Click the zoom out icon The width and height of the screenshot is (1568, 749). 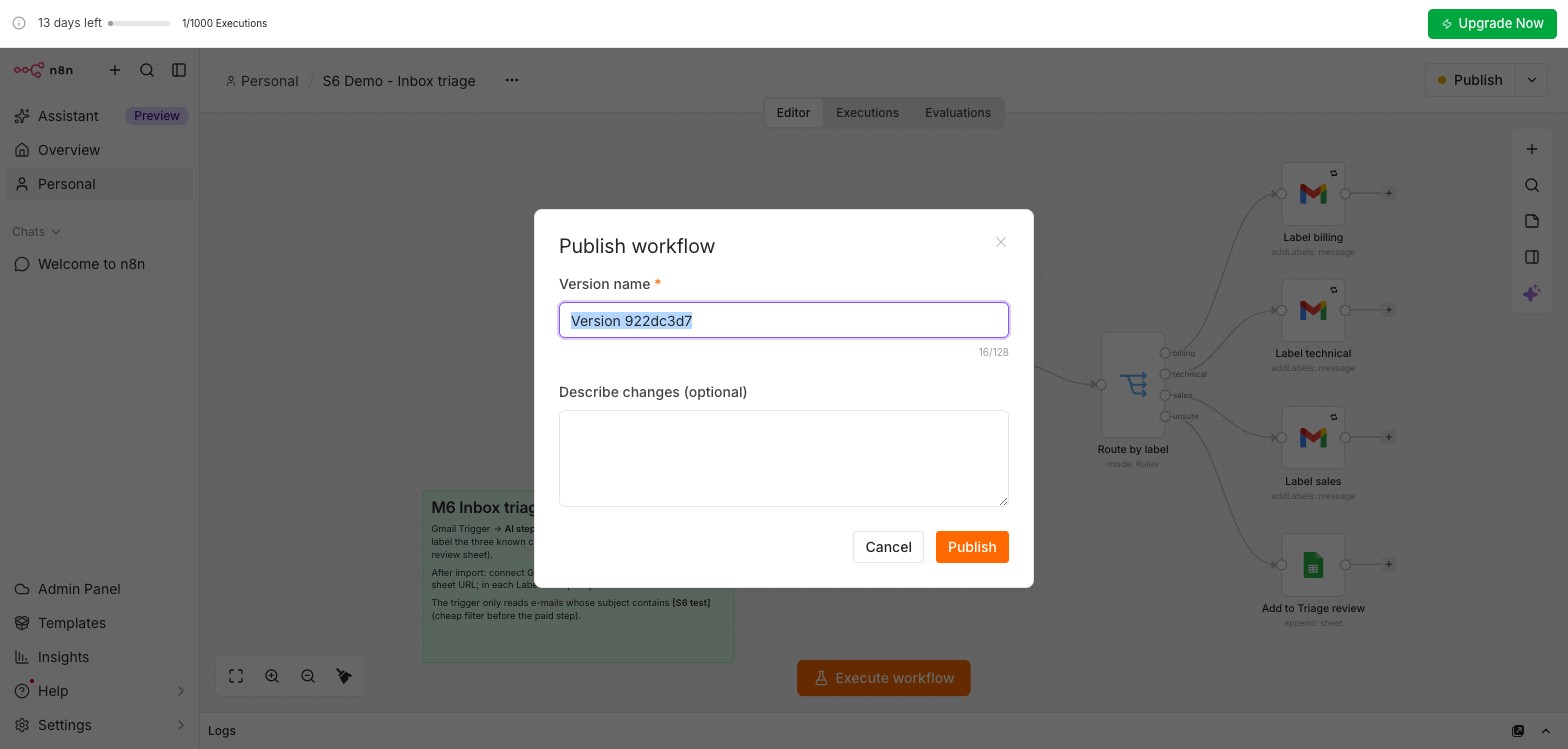308,676
